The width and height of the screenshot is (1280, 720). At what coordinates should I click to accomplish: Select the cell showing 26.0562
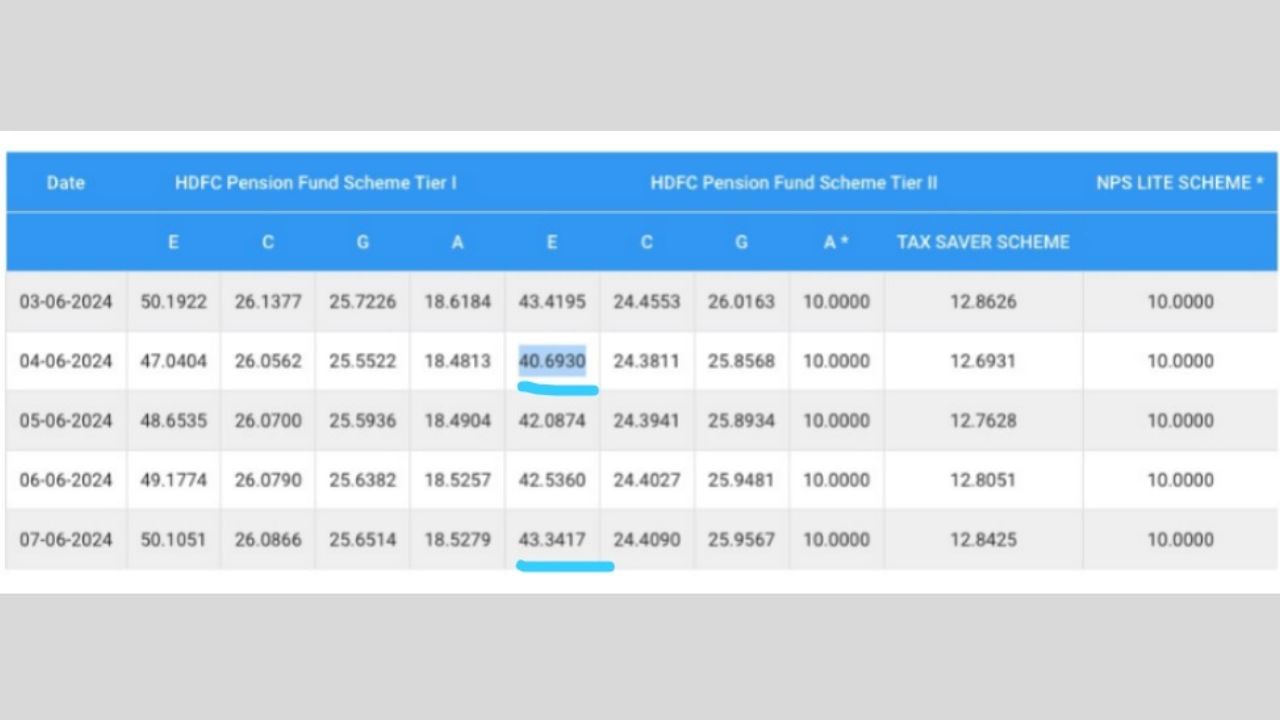coord(268,361)
